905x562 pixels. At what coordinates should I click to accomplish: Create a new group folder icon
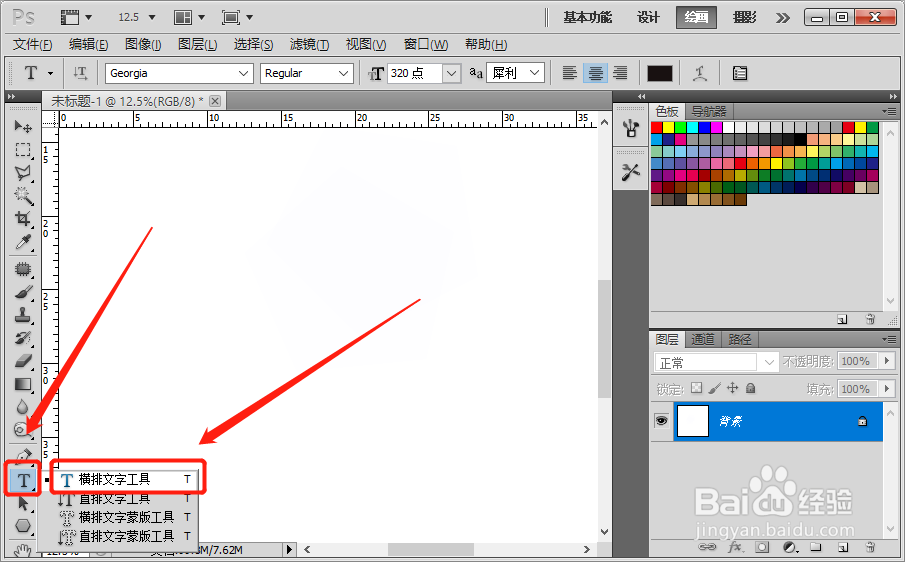click(x=816, y=546)
